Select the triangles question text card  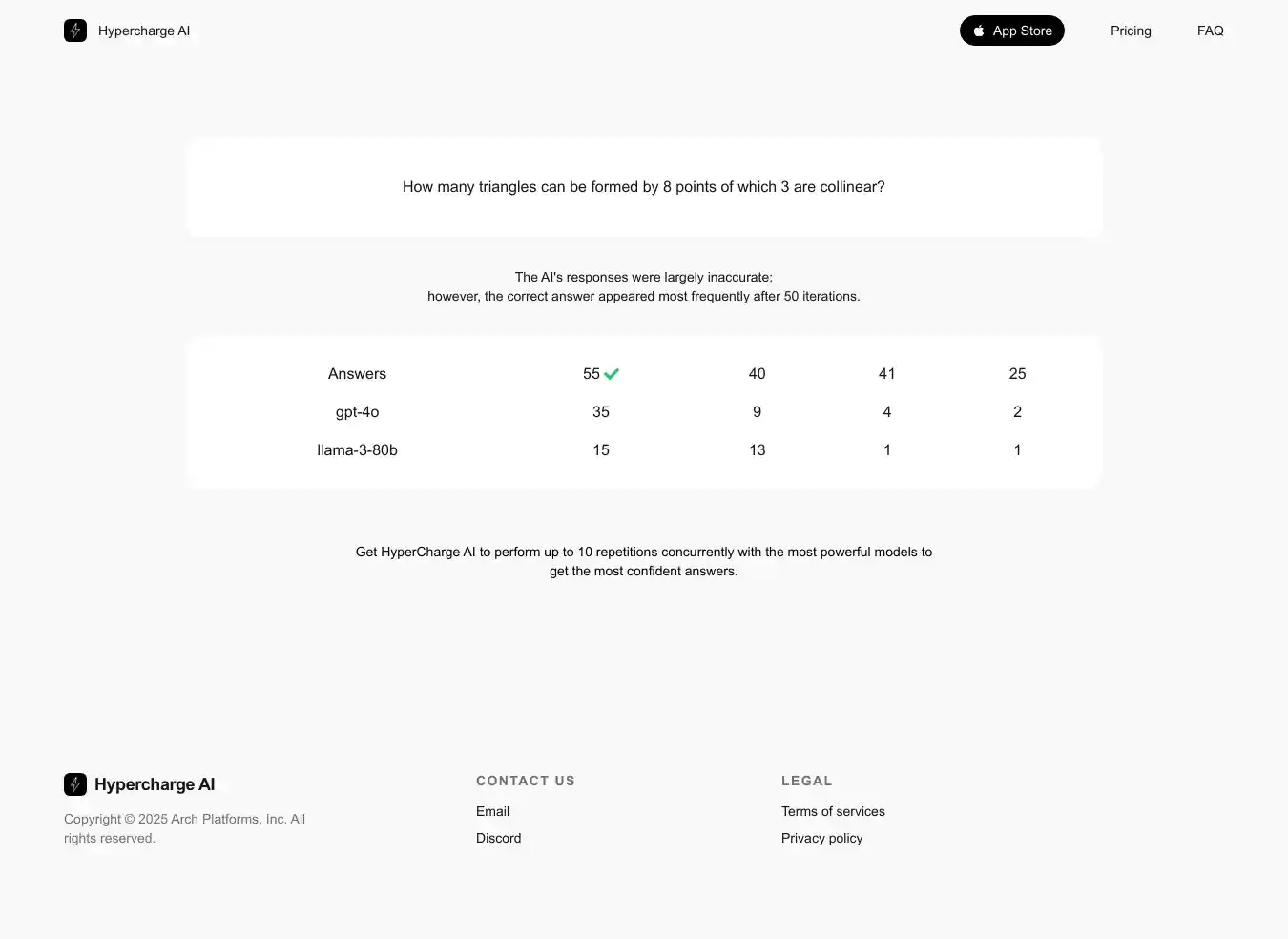pyautogui.click(x=644, y=187)
